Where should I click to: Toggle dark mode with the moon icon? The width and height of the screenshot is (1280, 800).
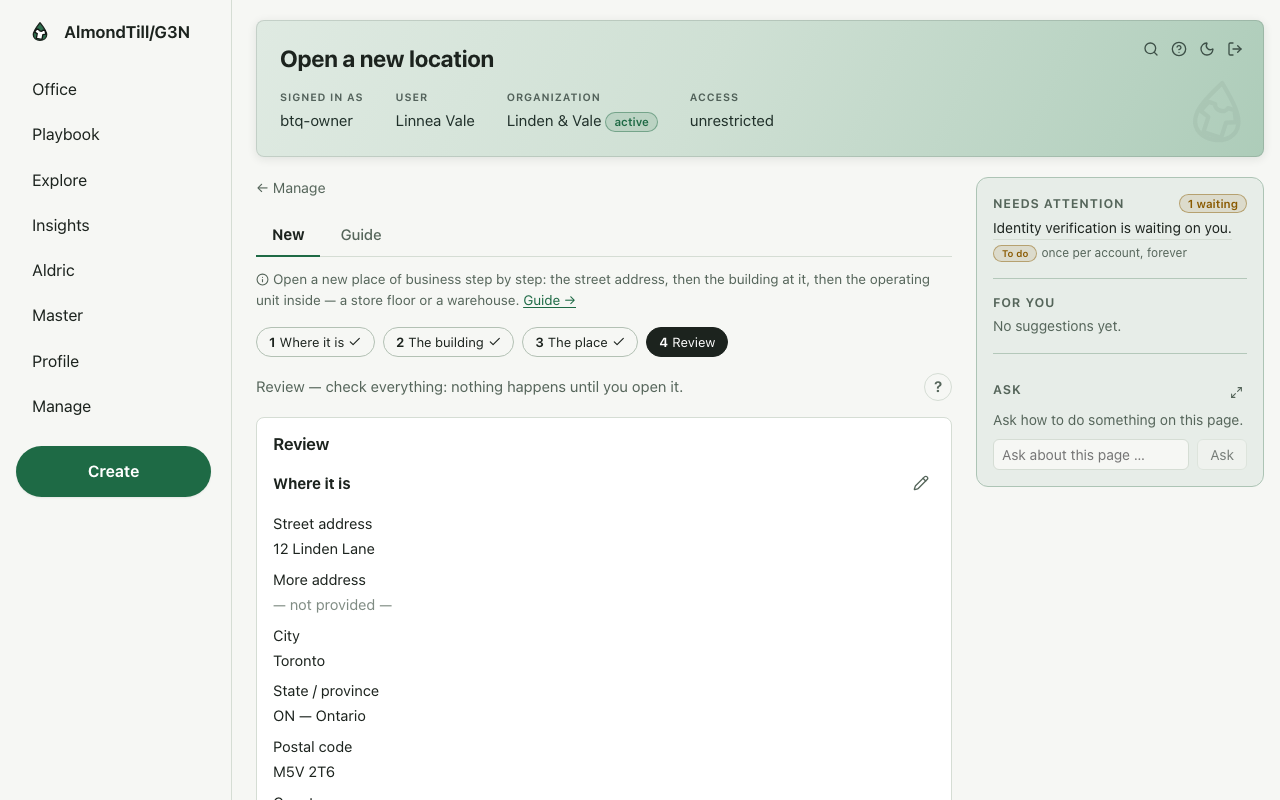(x=1207, y=49)
